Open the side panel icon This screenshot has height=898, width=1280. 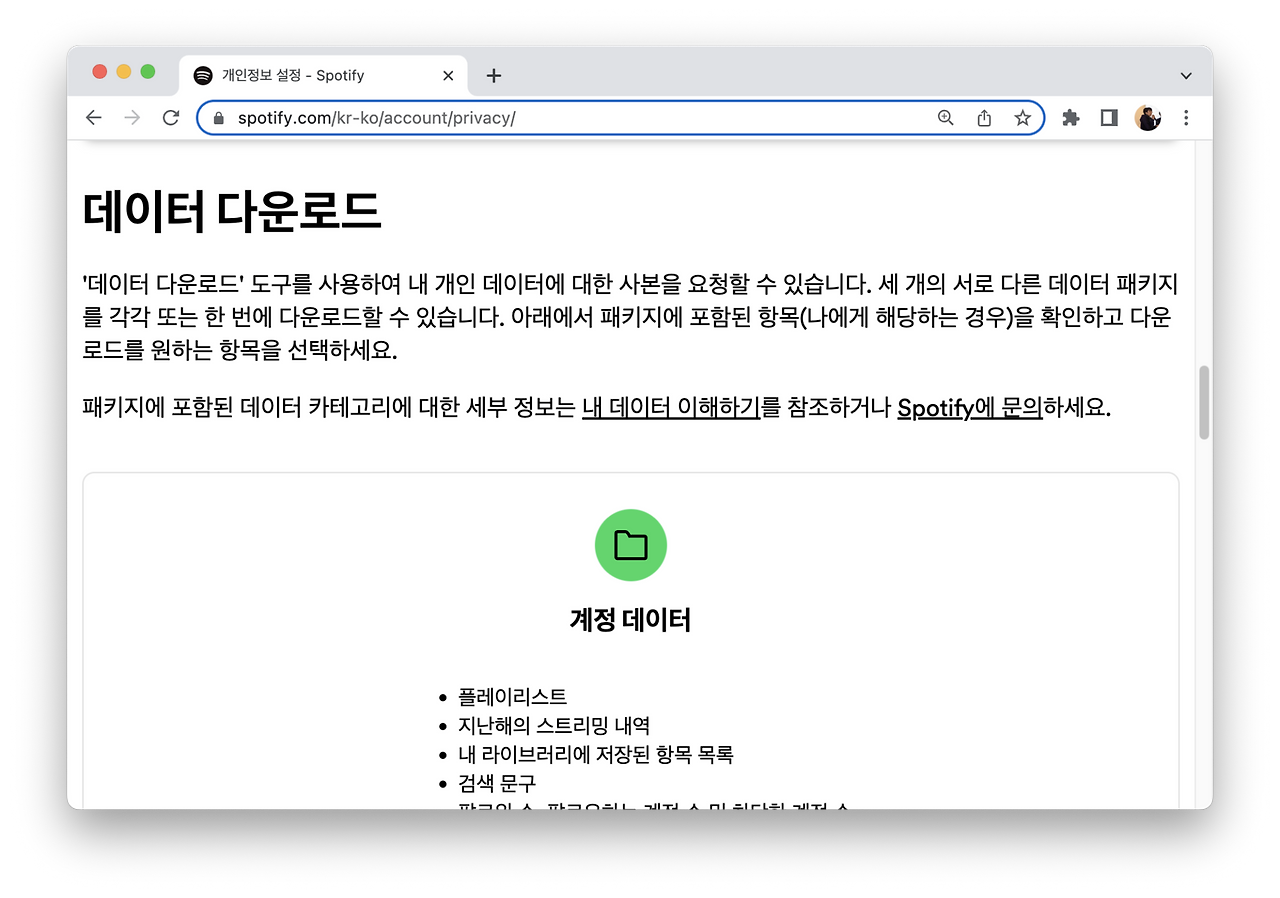[x=1108, y=117]
